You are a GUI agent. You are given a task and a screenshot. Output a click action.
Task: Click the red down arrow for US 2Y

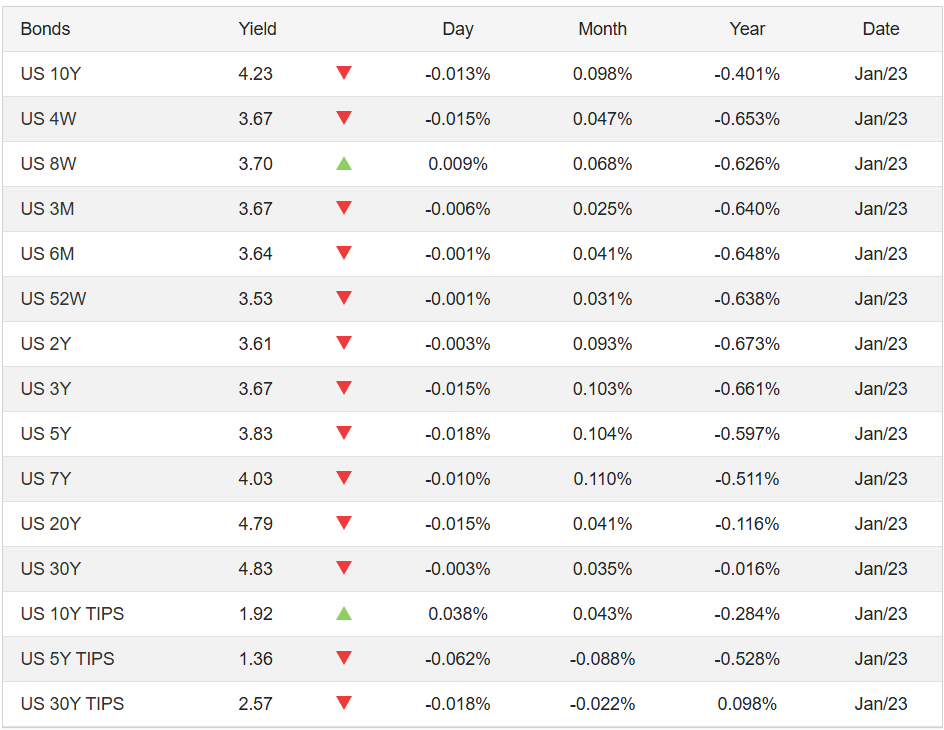344,343
